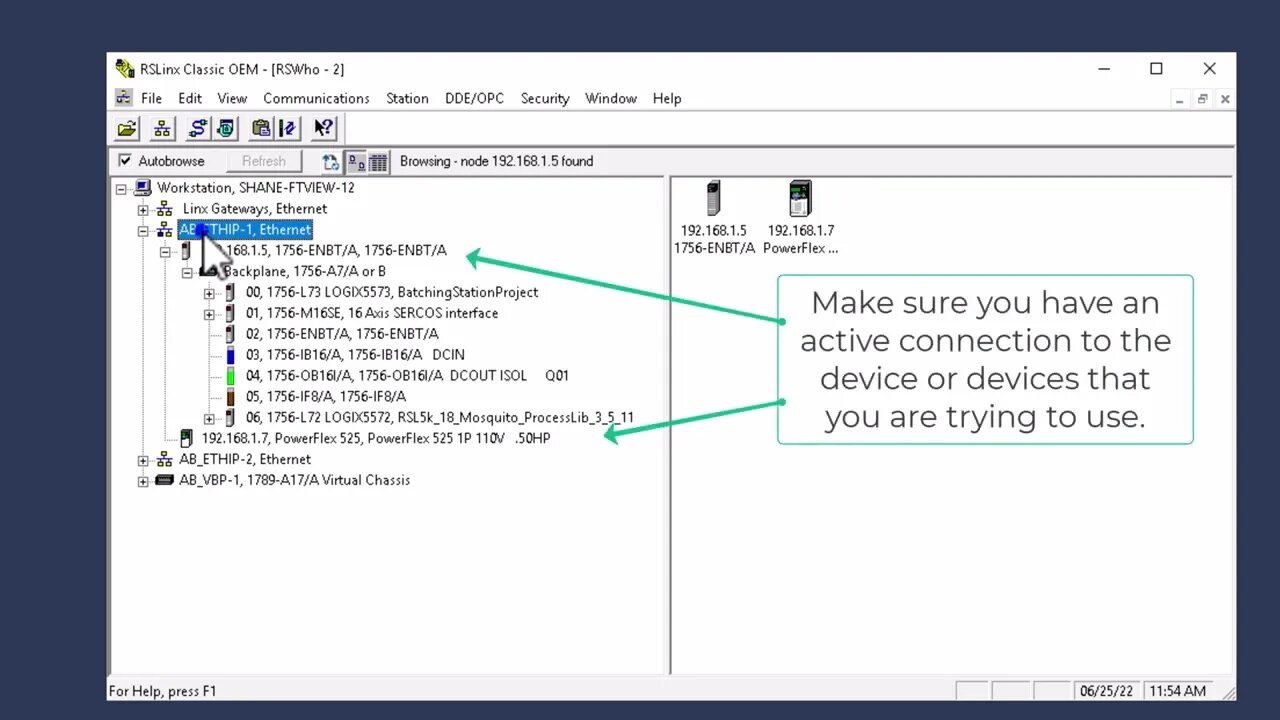This screenshot has width=1280, height=720.
Task: Click the Configure Drivers toolbar icon
Action: 198,128
